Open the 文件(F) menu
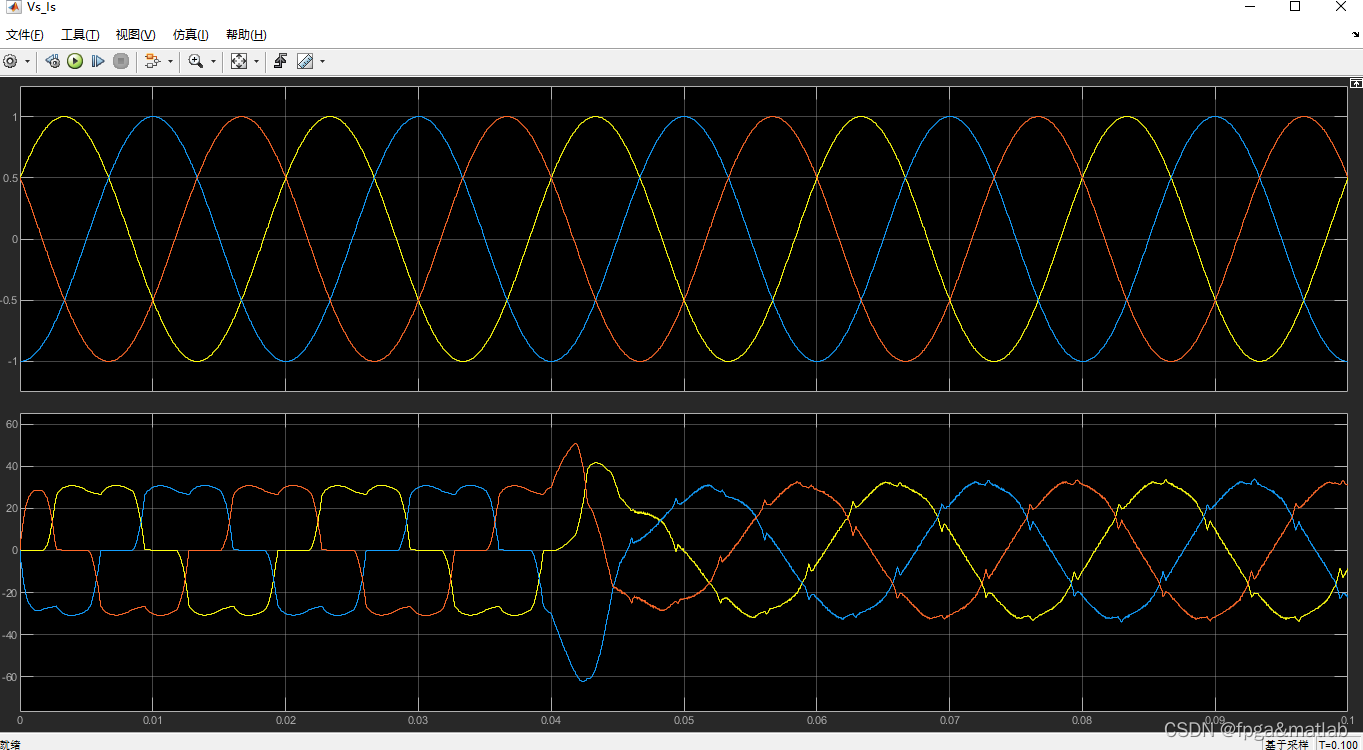 (25, 35)
